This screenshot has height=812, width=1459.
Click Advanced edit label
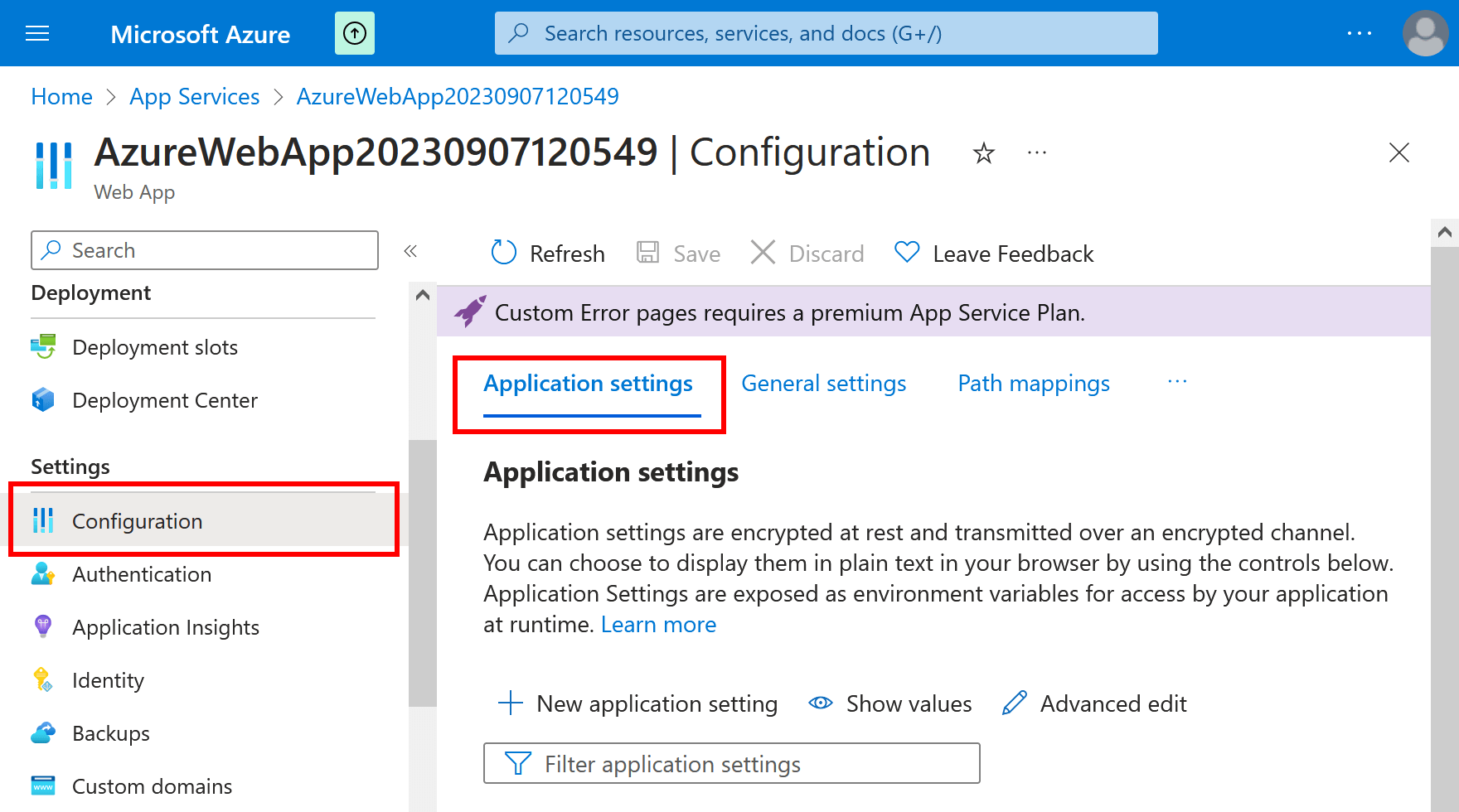1113,704
